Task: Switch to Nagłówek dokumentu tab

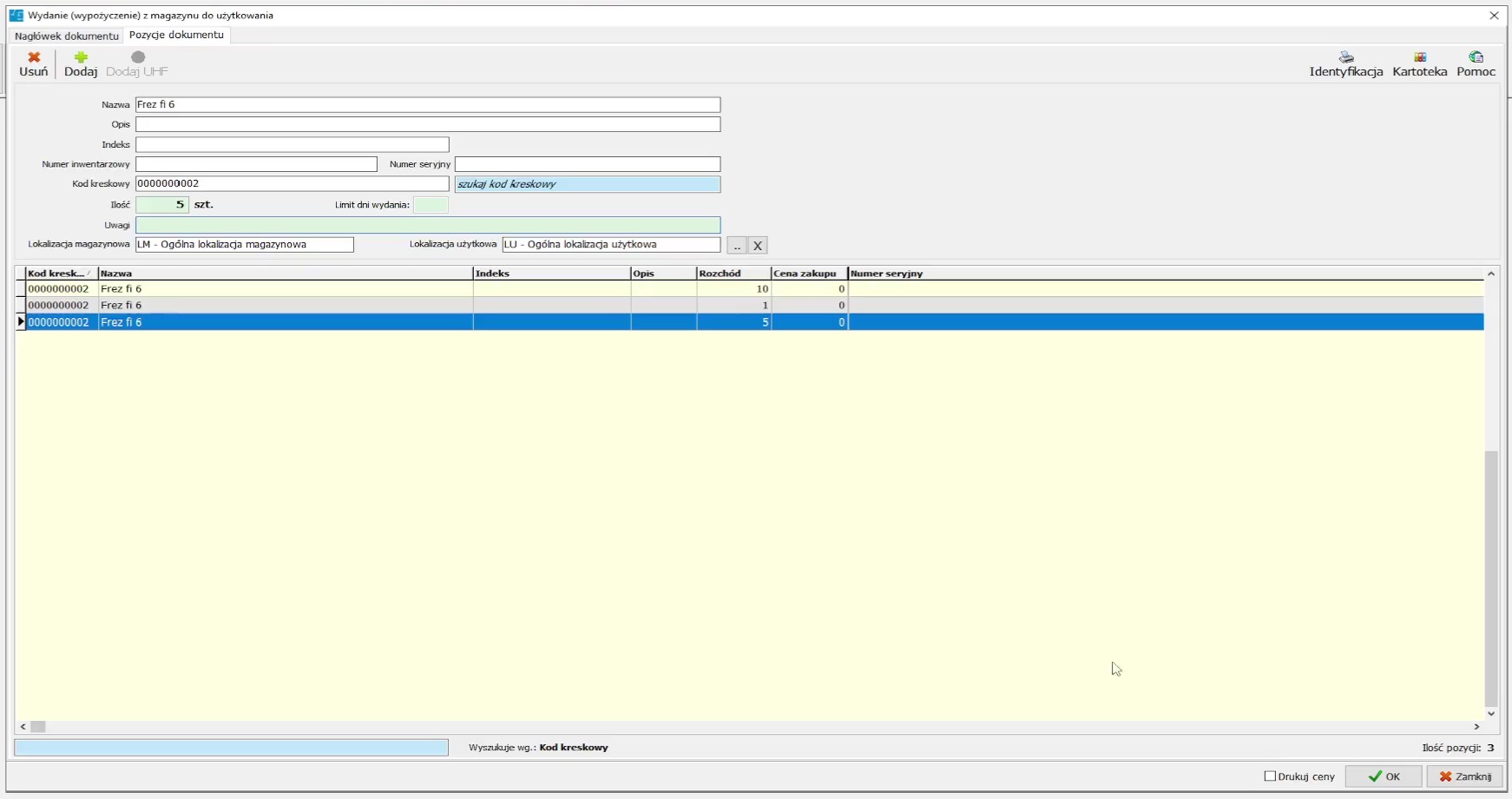Action: point(66,36)
